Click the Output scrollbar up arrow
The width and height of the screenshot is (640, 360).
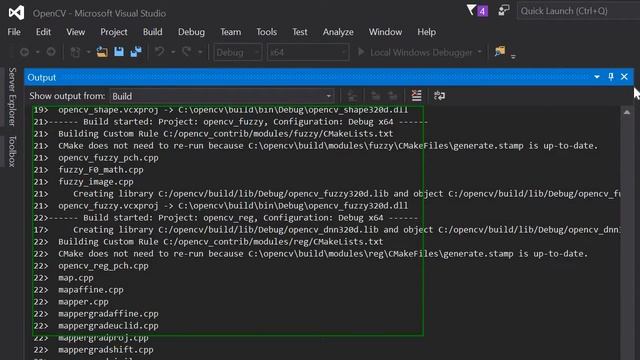pos(627,112)
